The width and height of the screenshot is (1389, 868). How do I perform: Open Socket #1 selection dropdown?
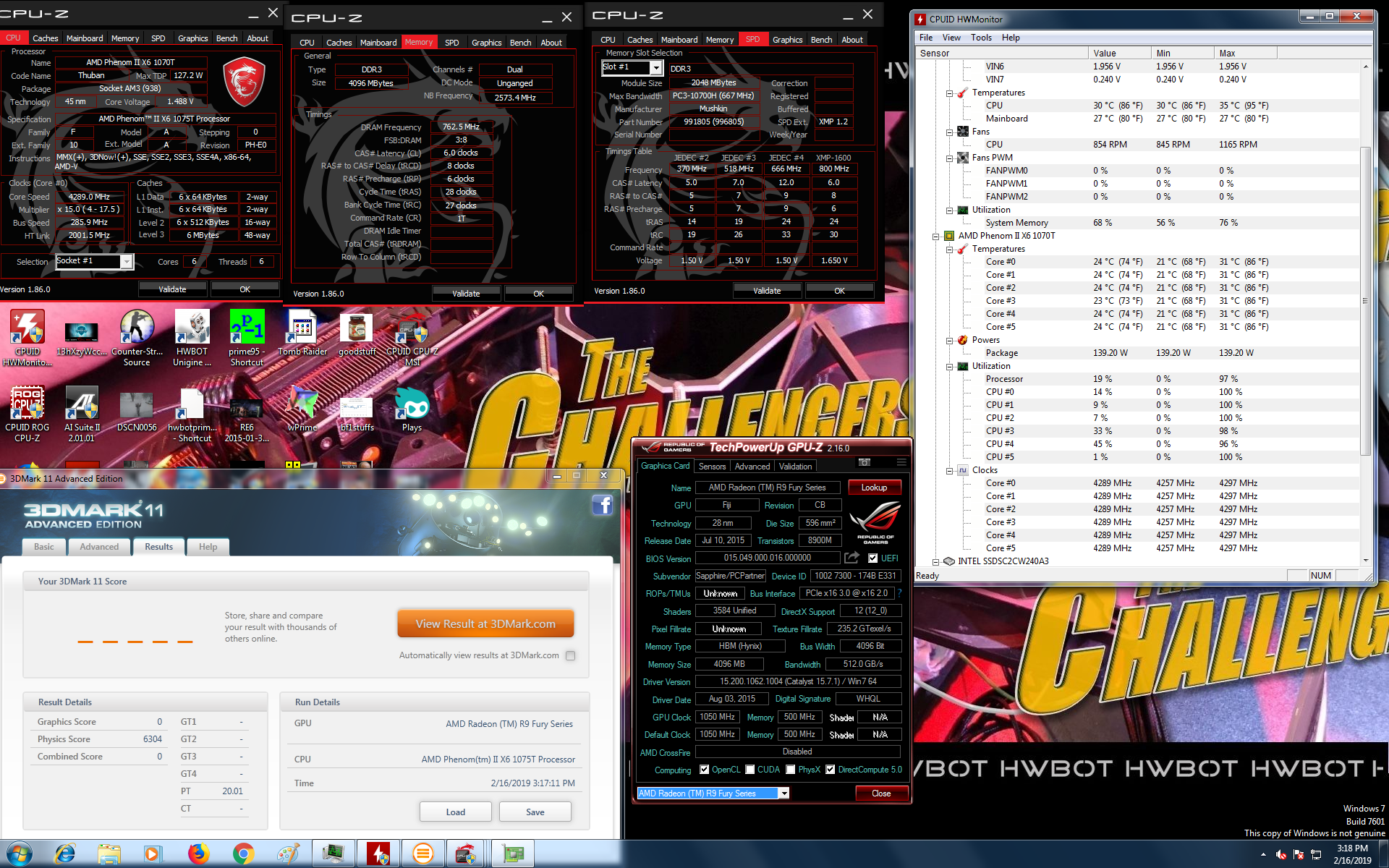click(x=127, y=262)
